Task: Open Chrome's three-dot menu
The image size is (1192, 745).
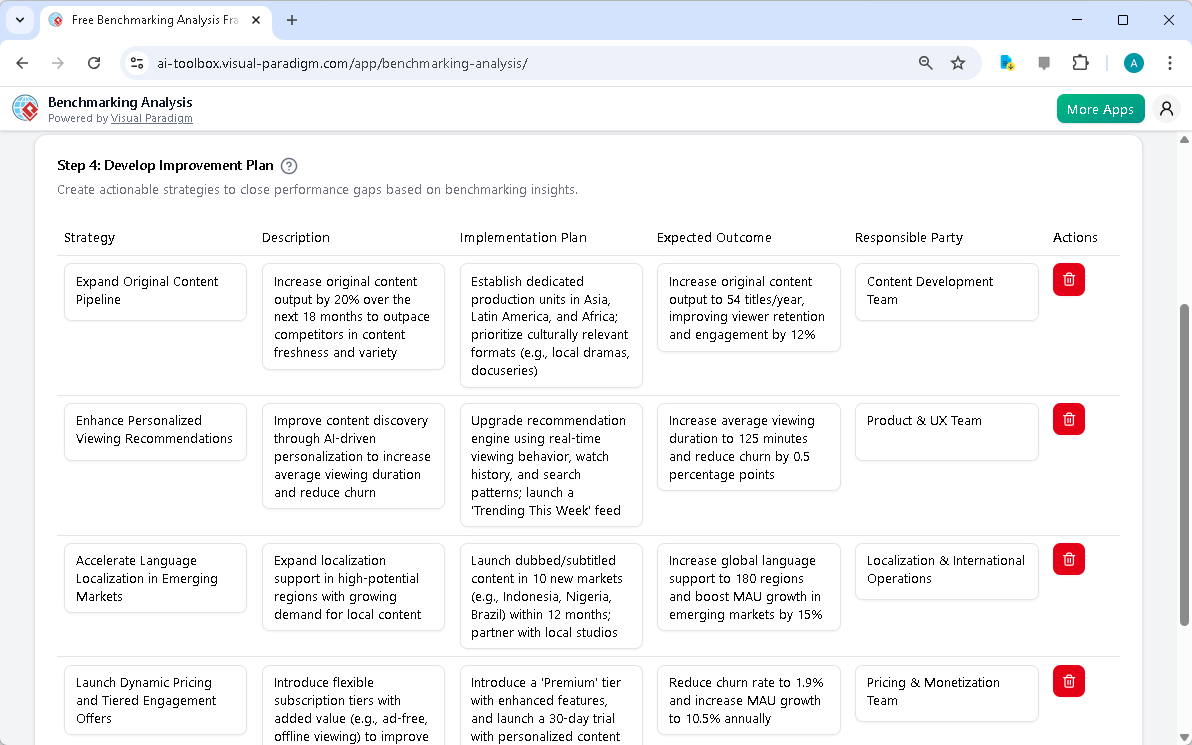Action: [1170, 62]
